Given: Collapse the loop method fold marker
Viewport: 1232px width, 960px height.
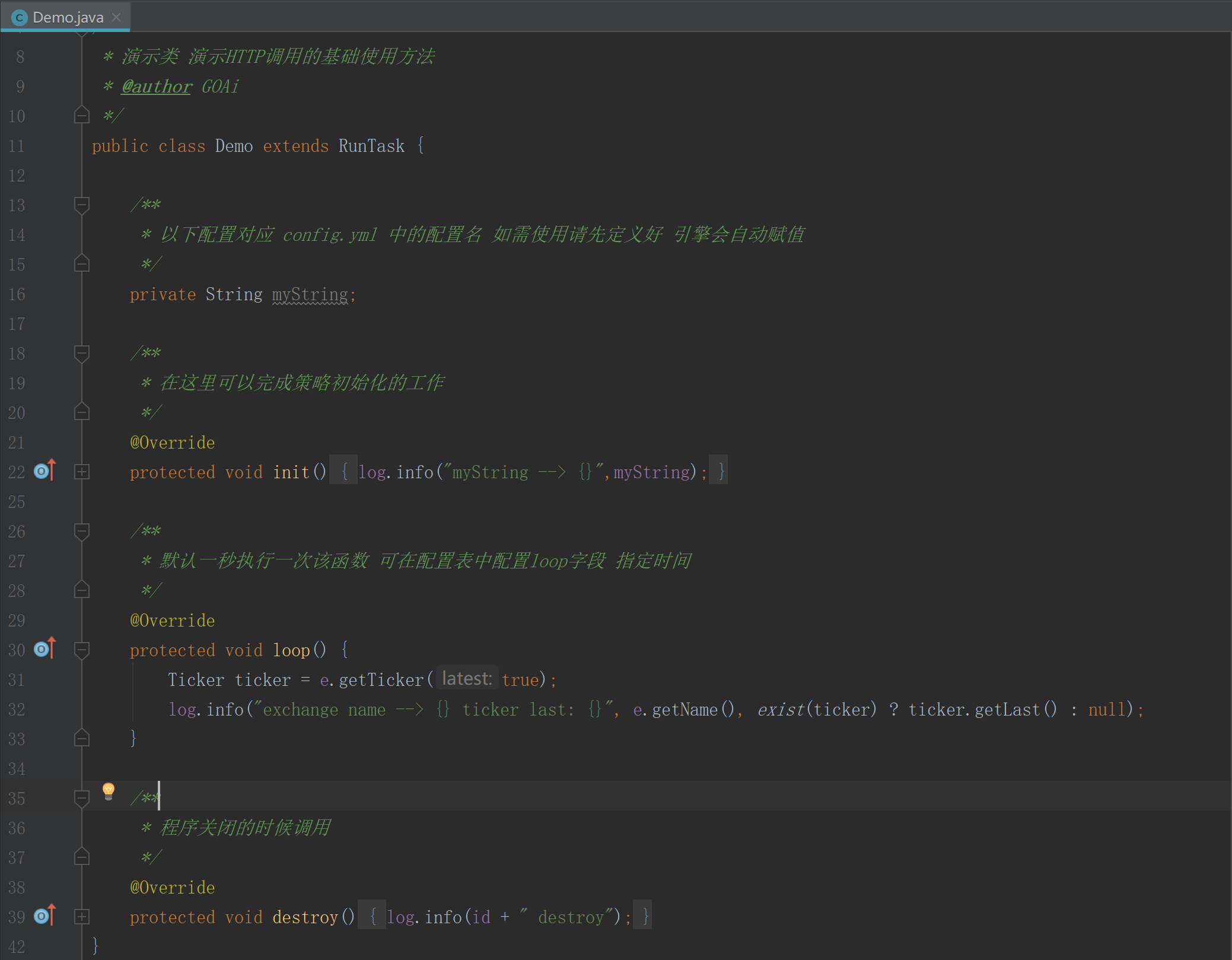Looking at the screenshot, I should pyautogui.click(x=82, y=650).
